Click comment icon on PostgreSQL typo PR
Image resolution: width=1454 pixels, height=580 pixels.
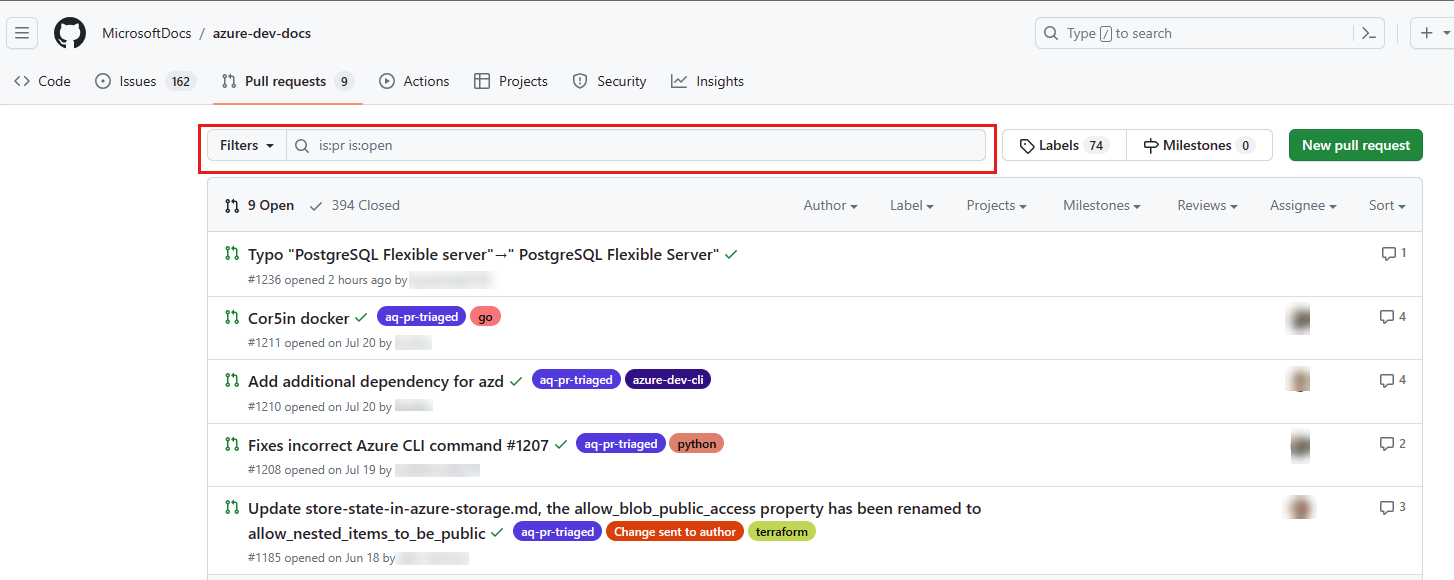pos(1388,254)
